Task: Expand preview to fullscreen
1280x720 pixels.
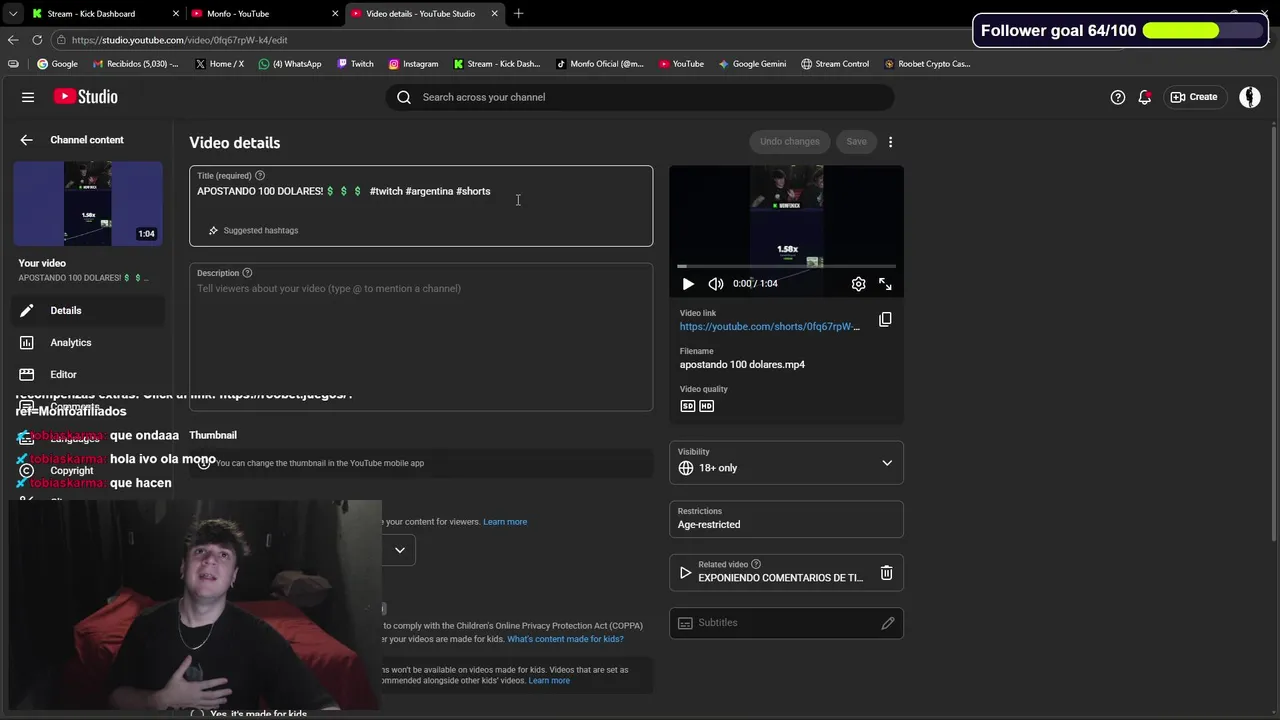Action: point(885,284)
